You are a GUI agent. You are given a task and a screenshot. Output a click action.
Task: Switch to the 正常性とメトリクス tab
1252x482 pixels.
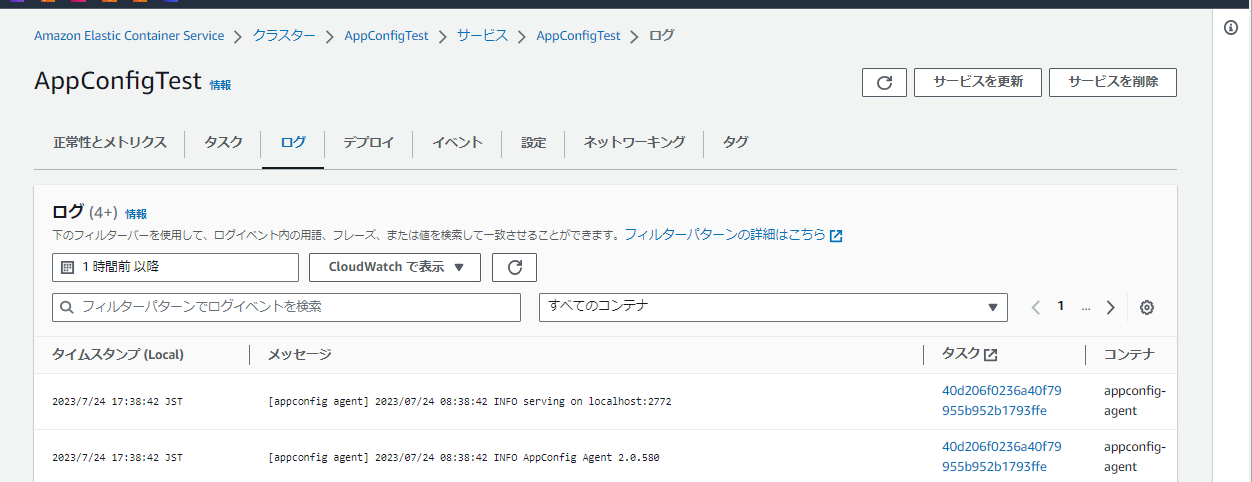point(110,143)
